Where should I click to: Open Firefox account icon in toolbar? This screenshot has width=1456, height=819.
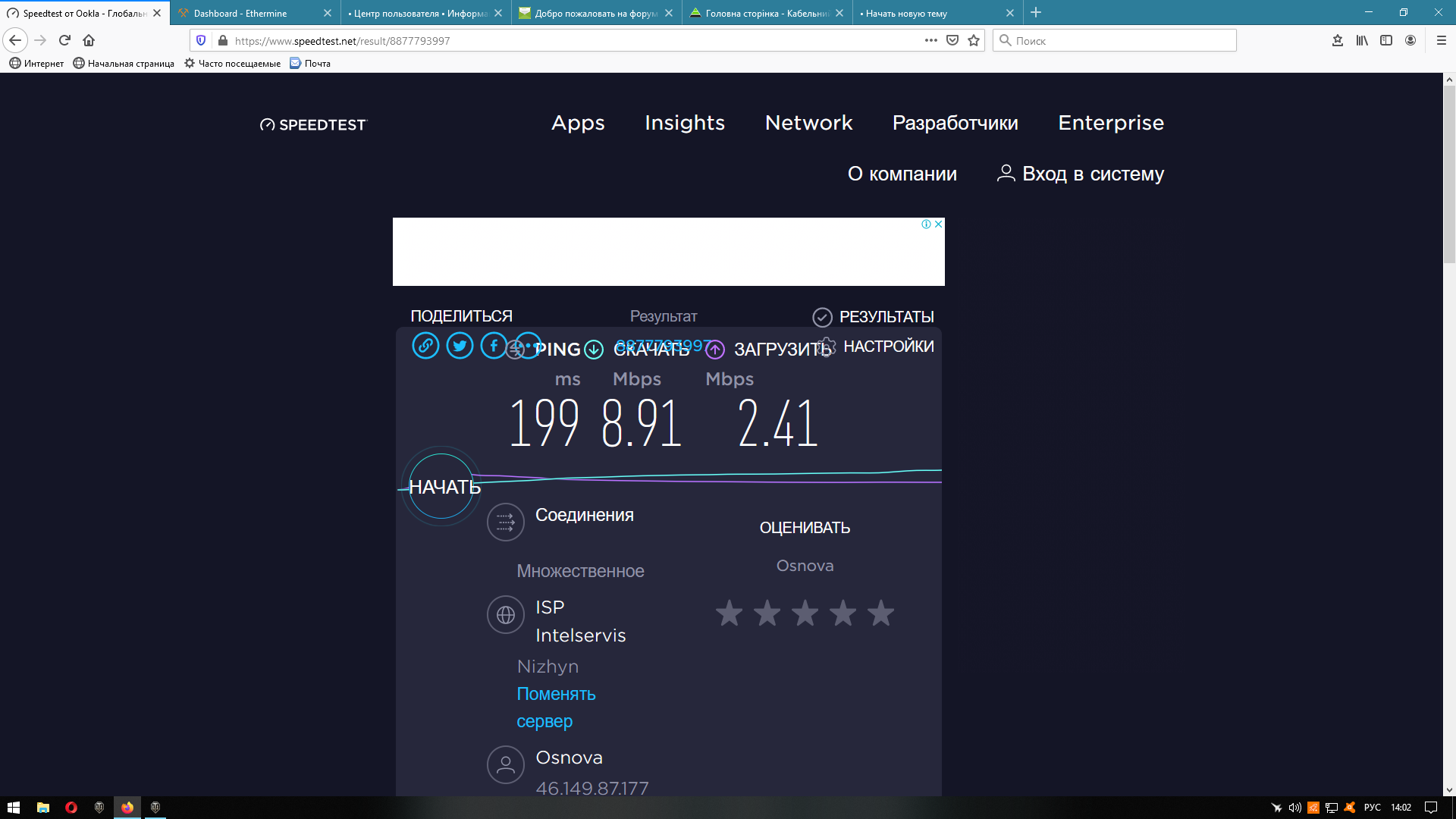tap(1410, 40)
